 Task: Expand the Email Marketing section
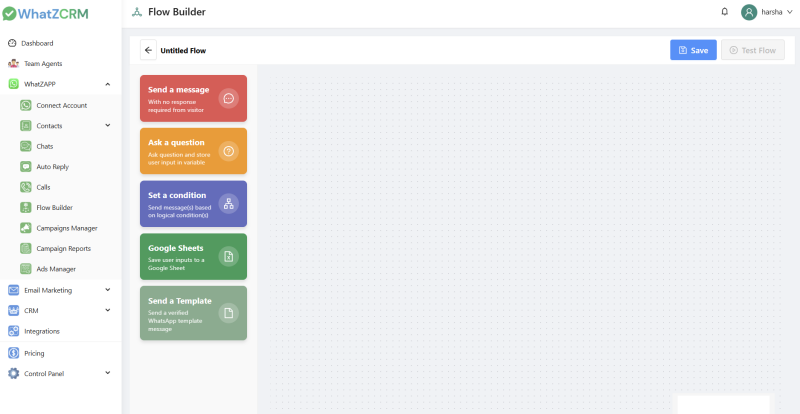pos(107,290)
